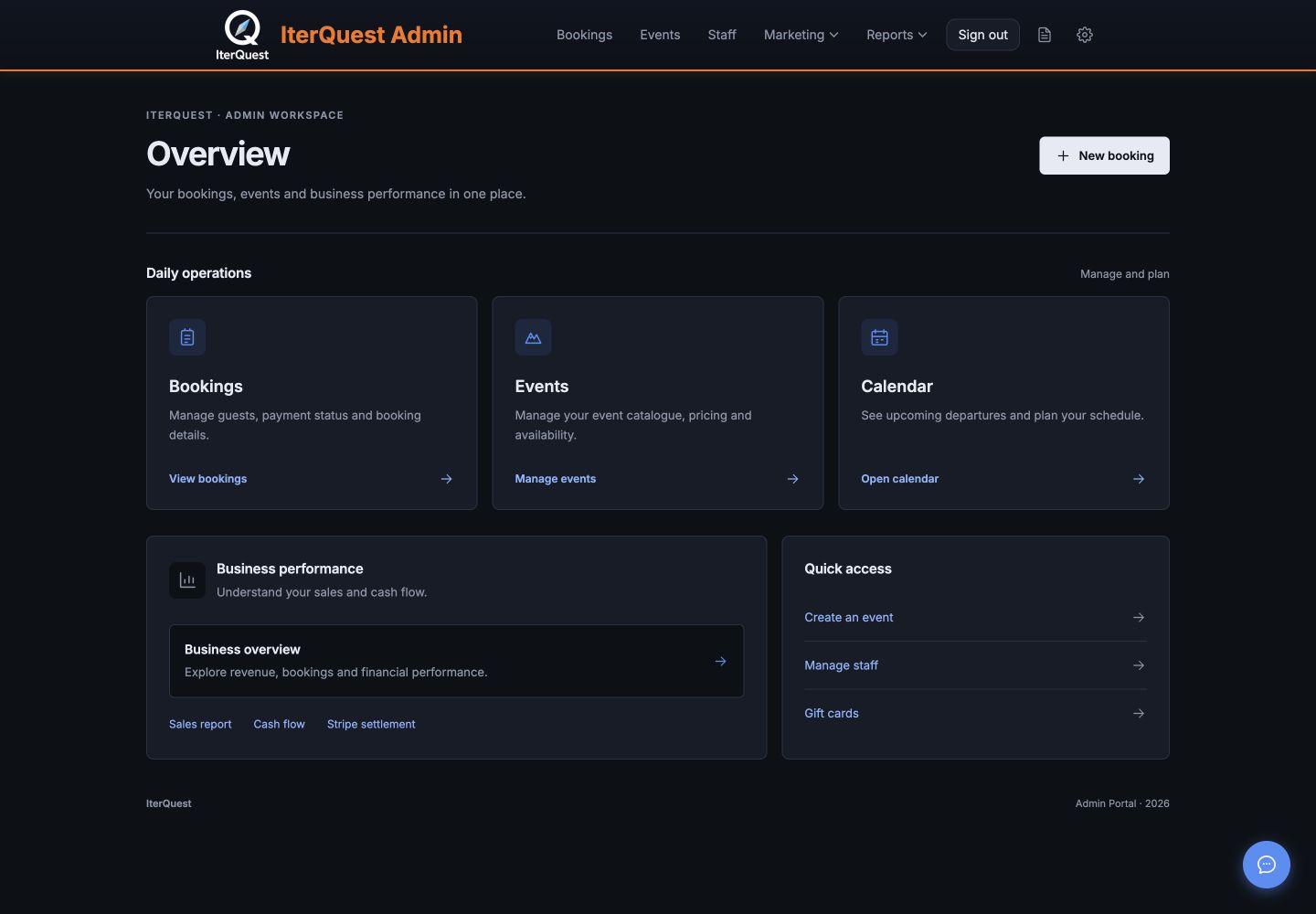This screenshot has width=1316, height=914.
Task: Click the Business overview arrow
Action: (x=721, y=661)
